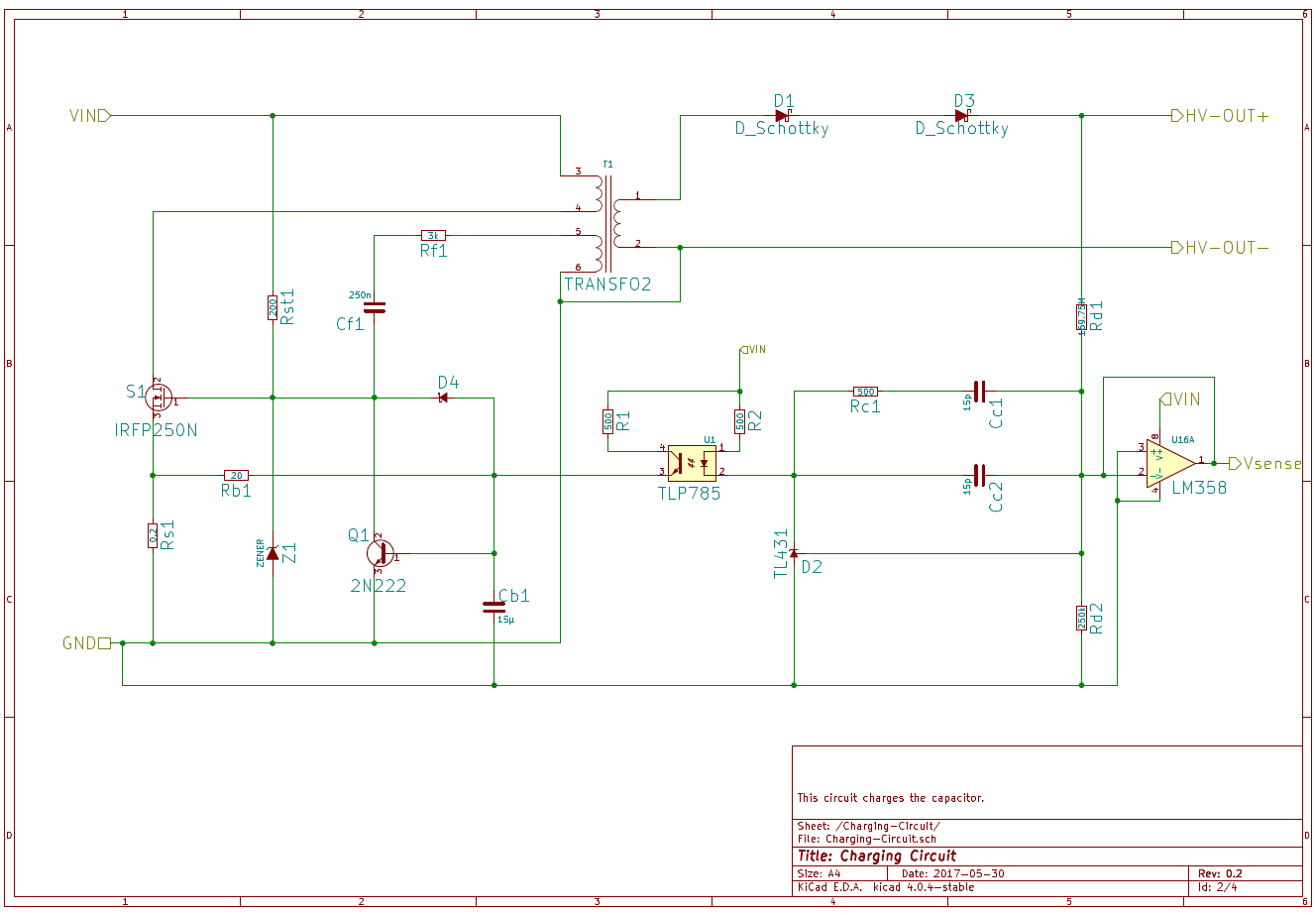This screenshot has width=1316, height=915.
Task: Click the T1 transformer symbol
Action: pos(606,224)
